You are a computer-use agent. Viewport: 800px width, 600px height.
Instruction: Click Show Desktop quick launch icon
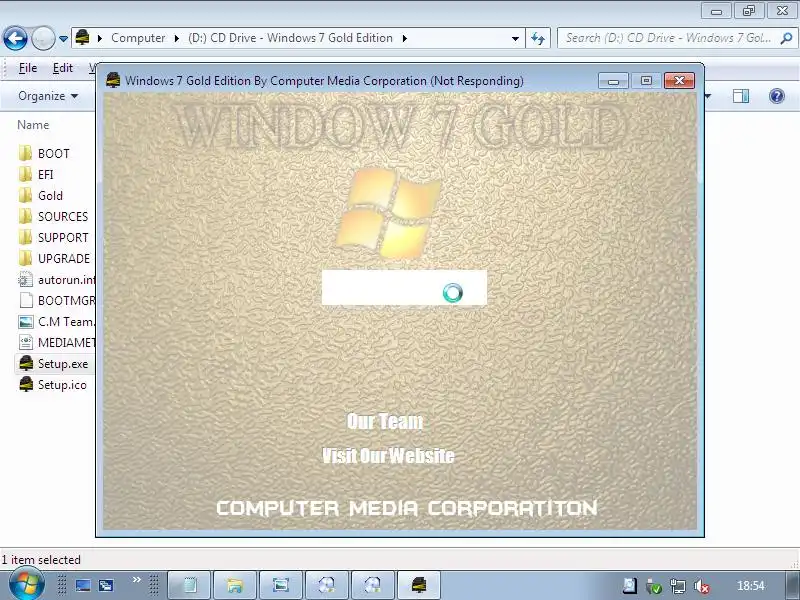[x=83, y=585]
